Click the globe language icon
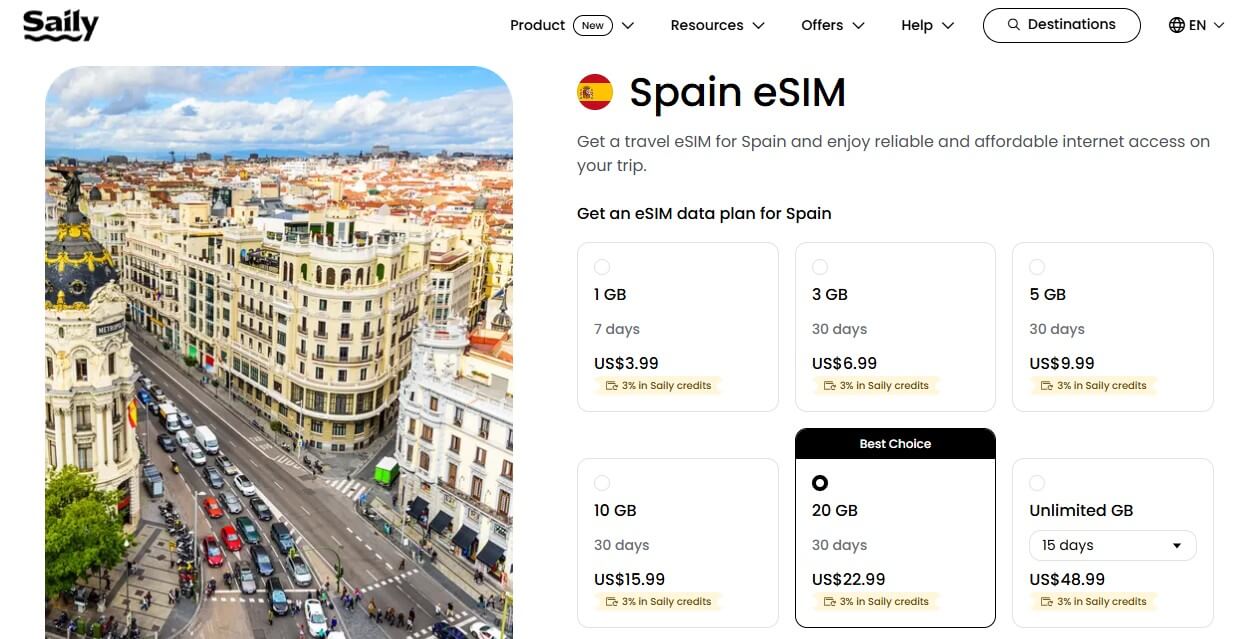This screenshot has height=639, width=1257. tap(1174, 24)
